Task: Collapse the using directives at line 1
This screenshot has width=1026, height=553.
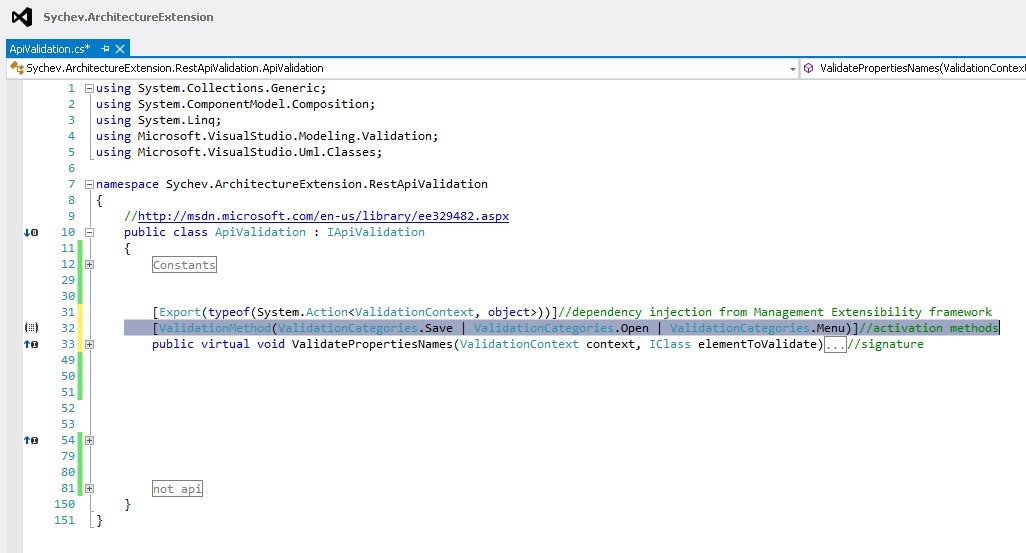Action: (x=89, y=88)
